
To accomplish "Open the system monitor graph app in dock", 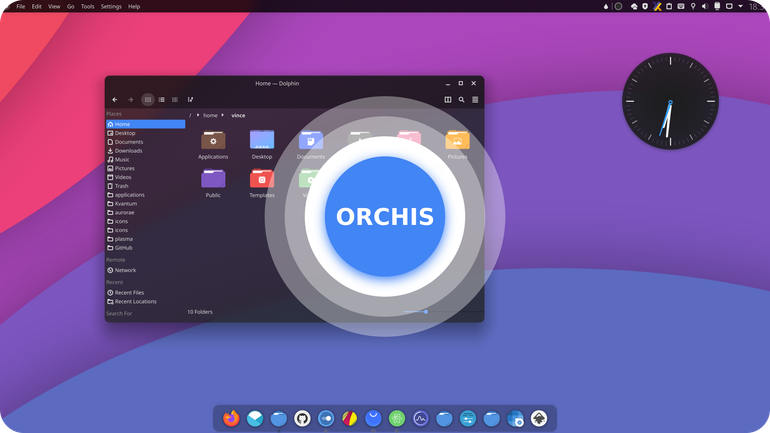I will click(x=420, y=418).
